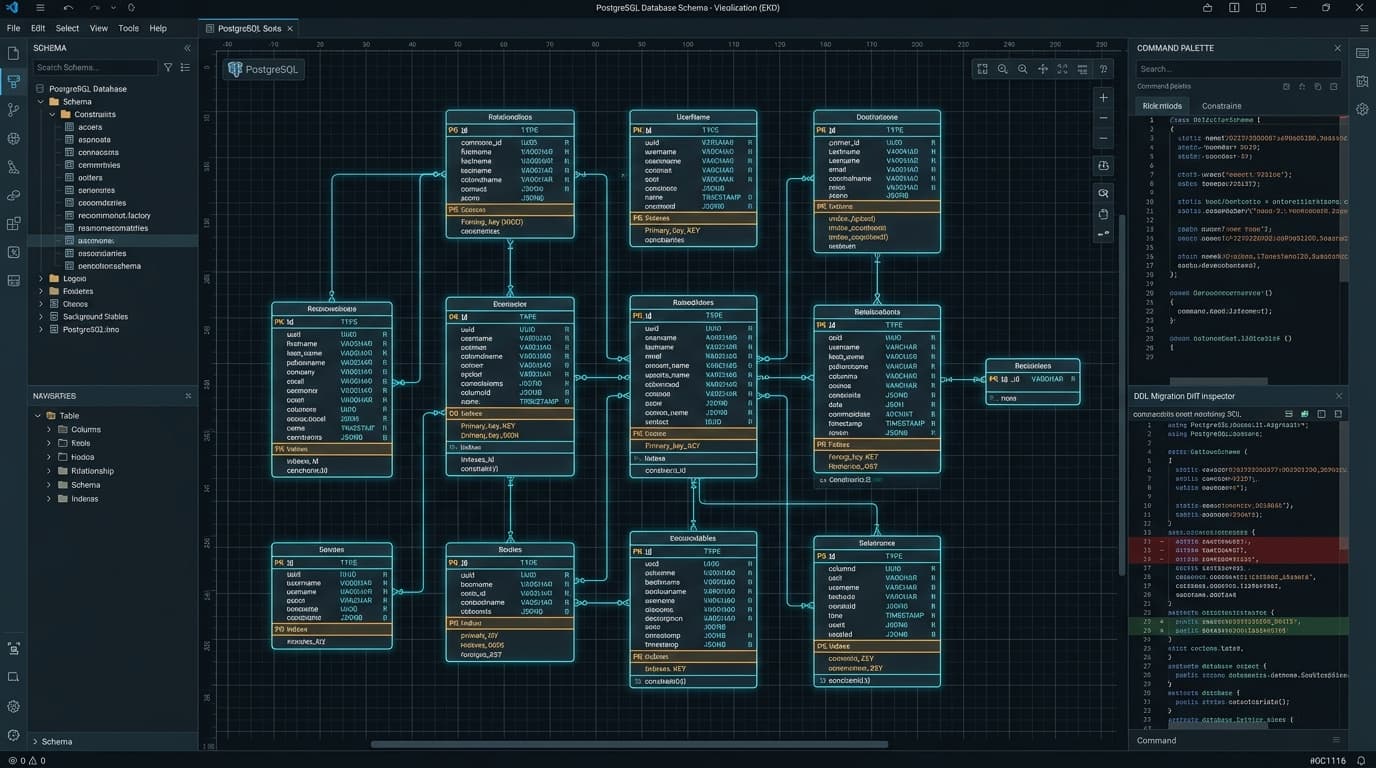Click the second magnifier zoom icon in canvas toolbar
This screenshot has height=768, width=1376.
(x=1022, y=69)
